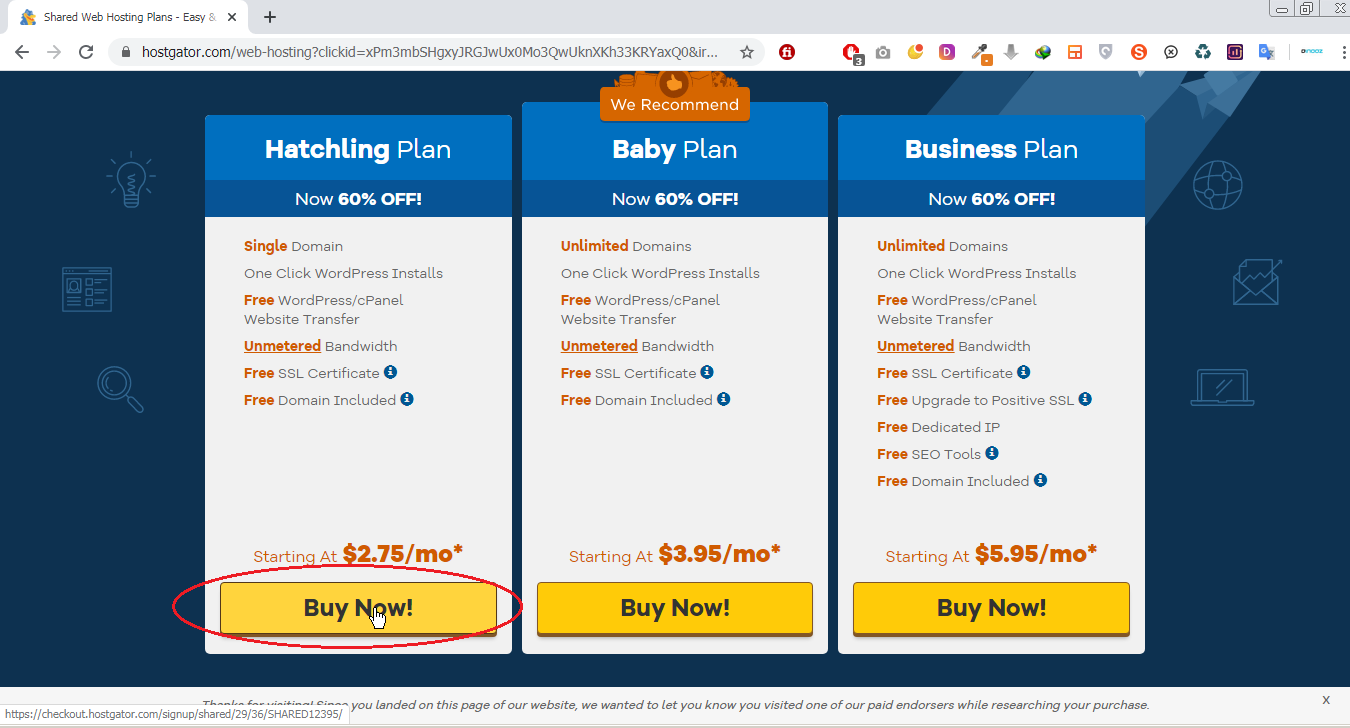Go back to the previous page
This screenshot has width=1350, height=728.
click(22, 52)
